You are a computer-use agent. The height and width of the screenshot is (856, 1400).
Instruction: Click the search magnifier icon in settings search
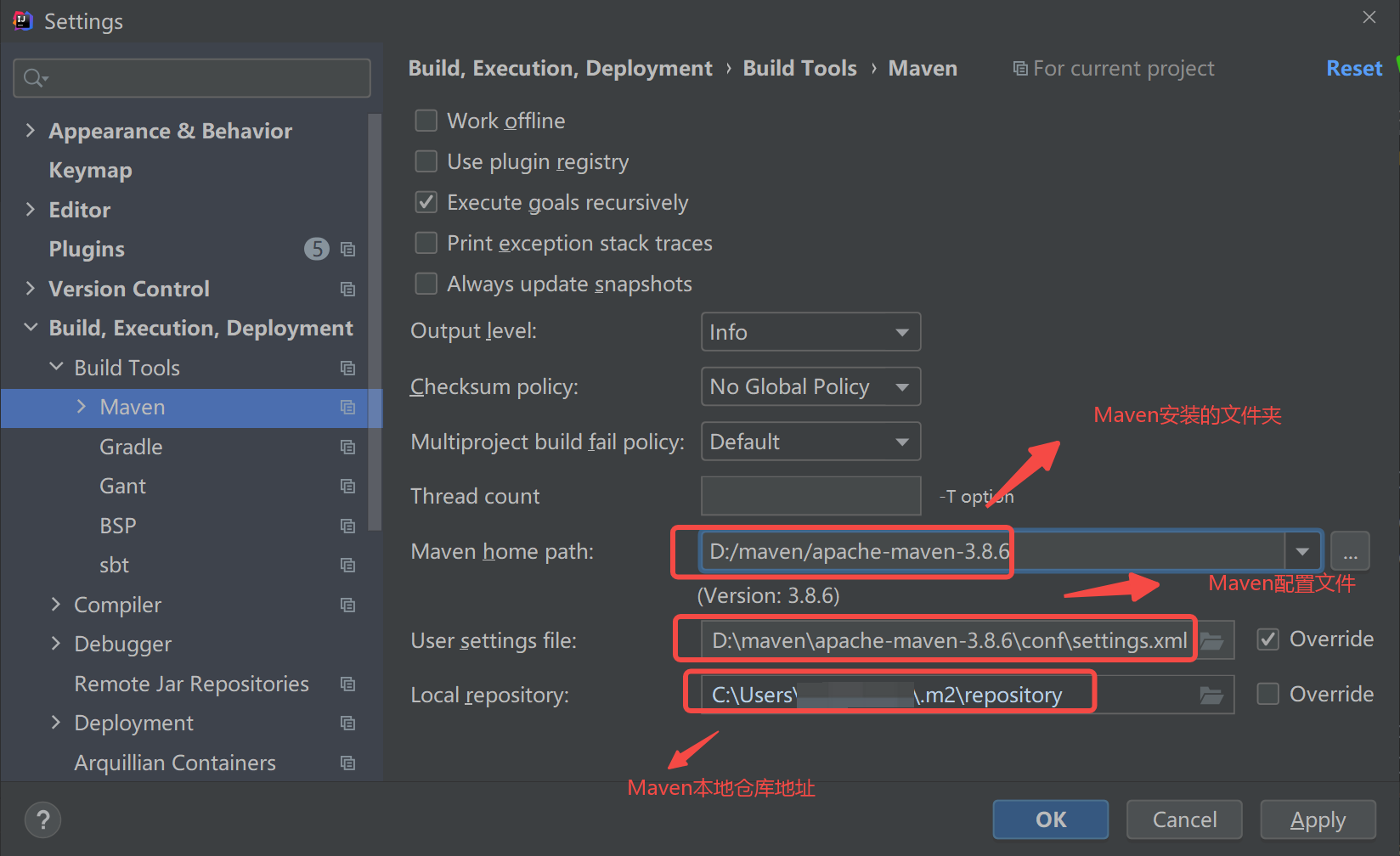(x=34, y=78)
